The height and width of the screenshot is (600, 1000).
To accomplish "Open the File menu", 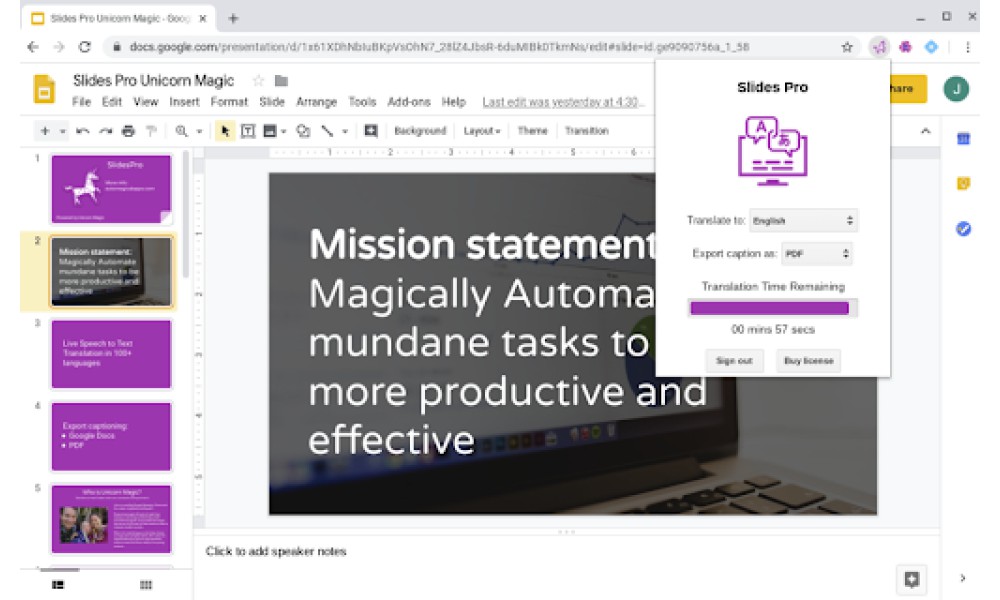I will pyautogui.click(x=82, y=102).
